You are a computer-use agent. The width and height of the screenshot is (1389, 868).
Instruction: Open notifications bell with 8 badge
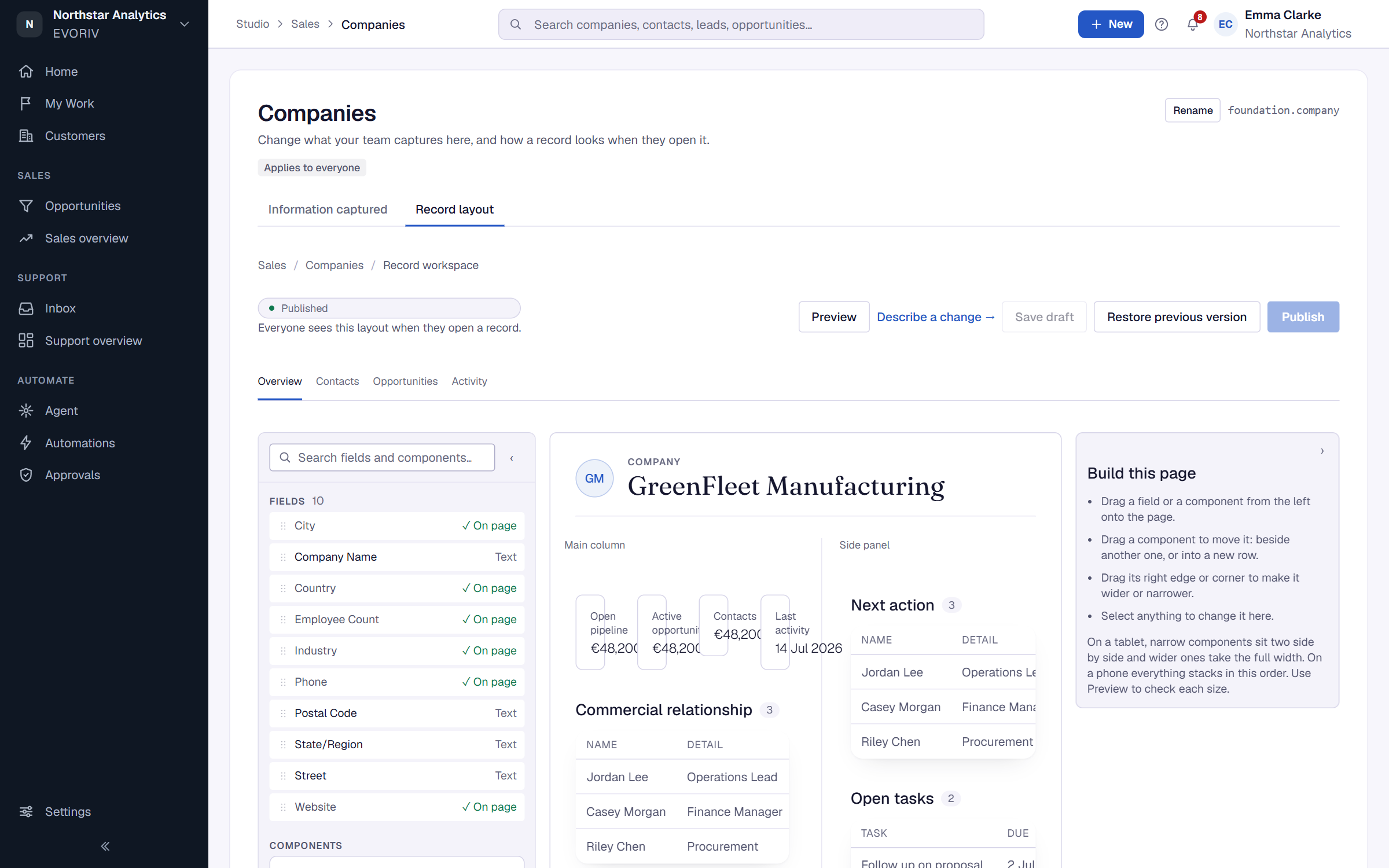click(x=1193, y=24)
